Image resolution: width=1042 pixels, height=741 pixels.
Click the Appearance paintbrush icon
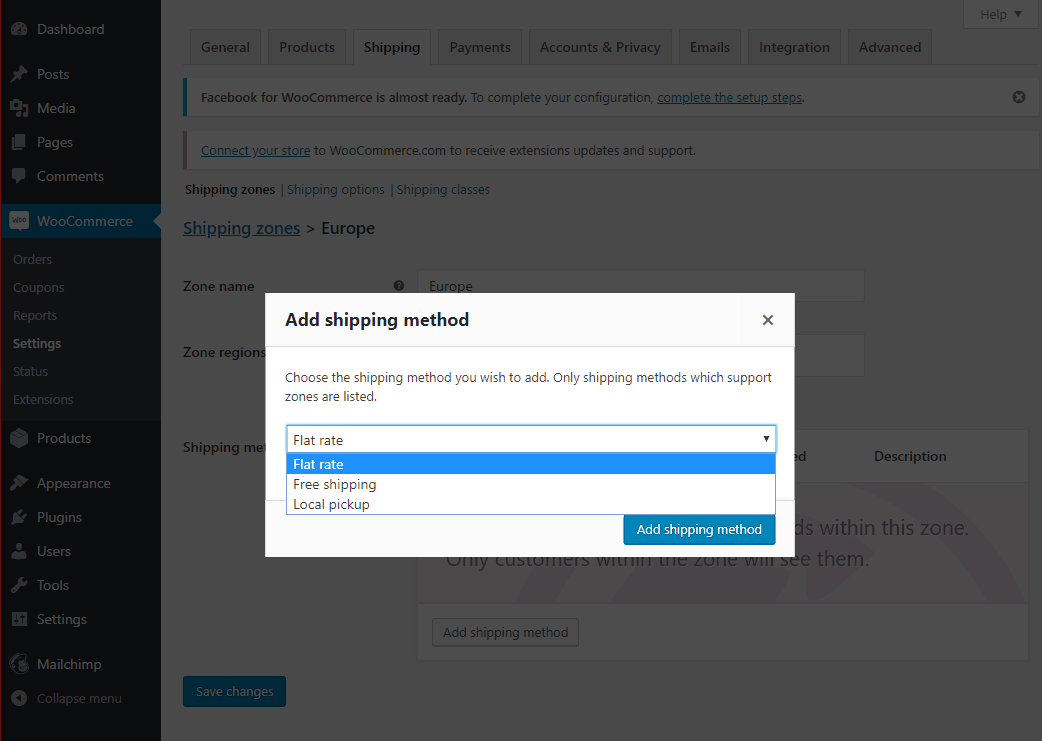(x=21, y=482)
